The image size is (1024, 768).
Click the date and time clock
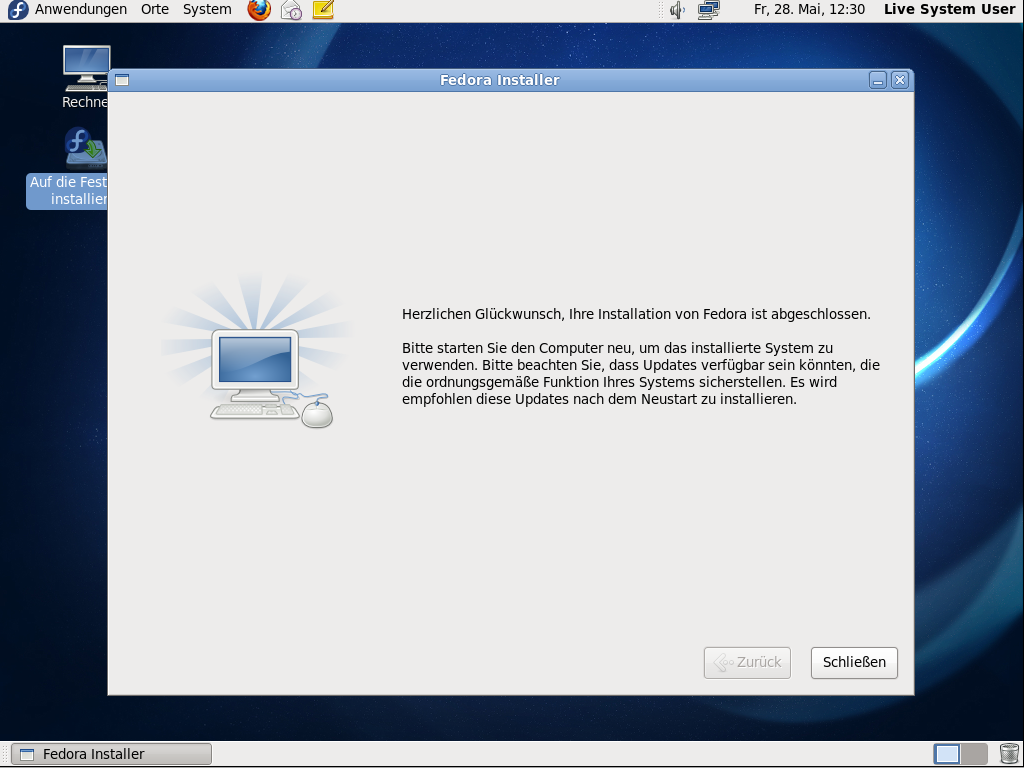809,10
